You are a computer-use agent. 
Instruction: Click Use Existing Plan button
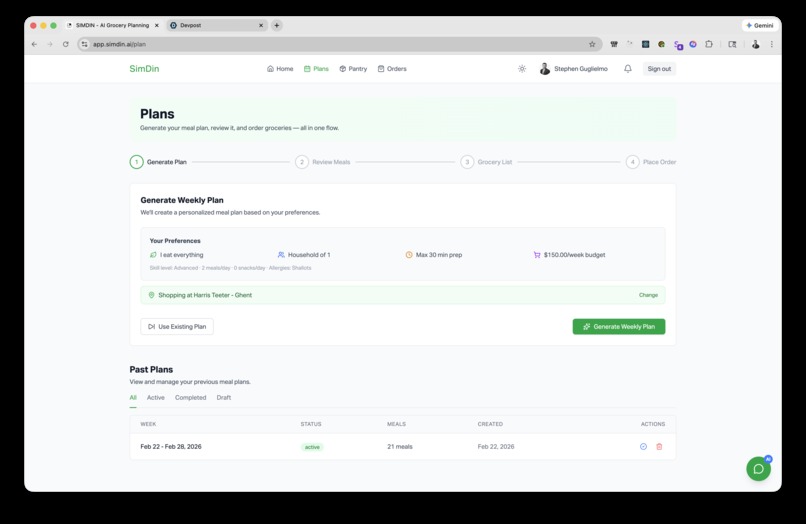(177, 327)
